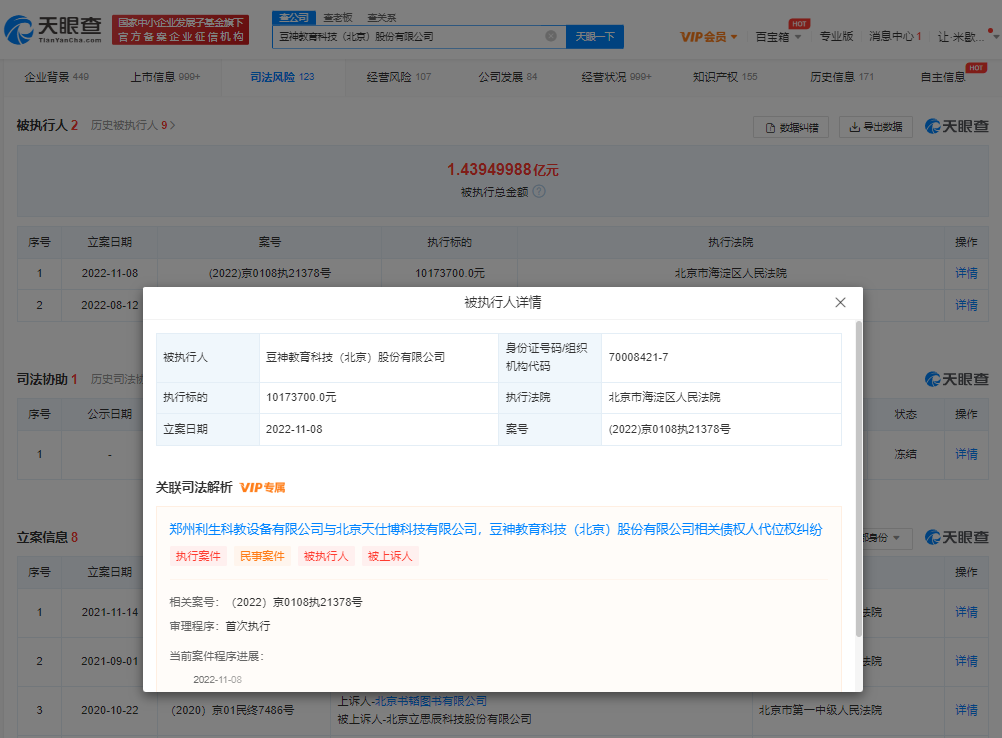Open the 北京书韬图书有限公司 link

click(431, 701)
